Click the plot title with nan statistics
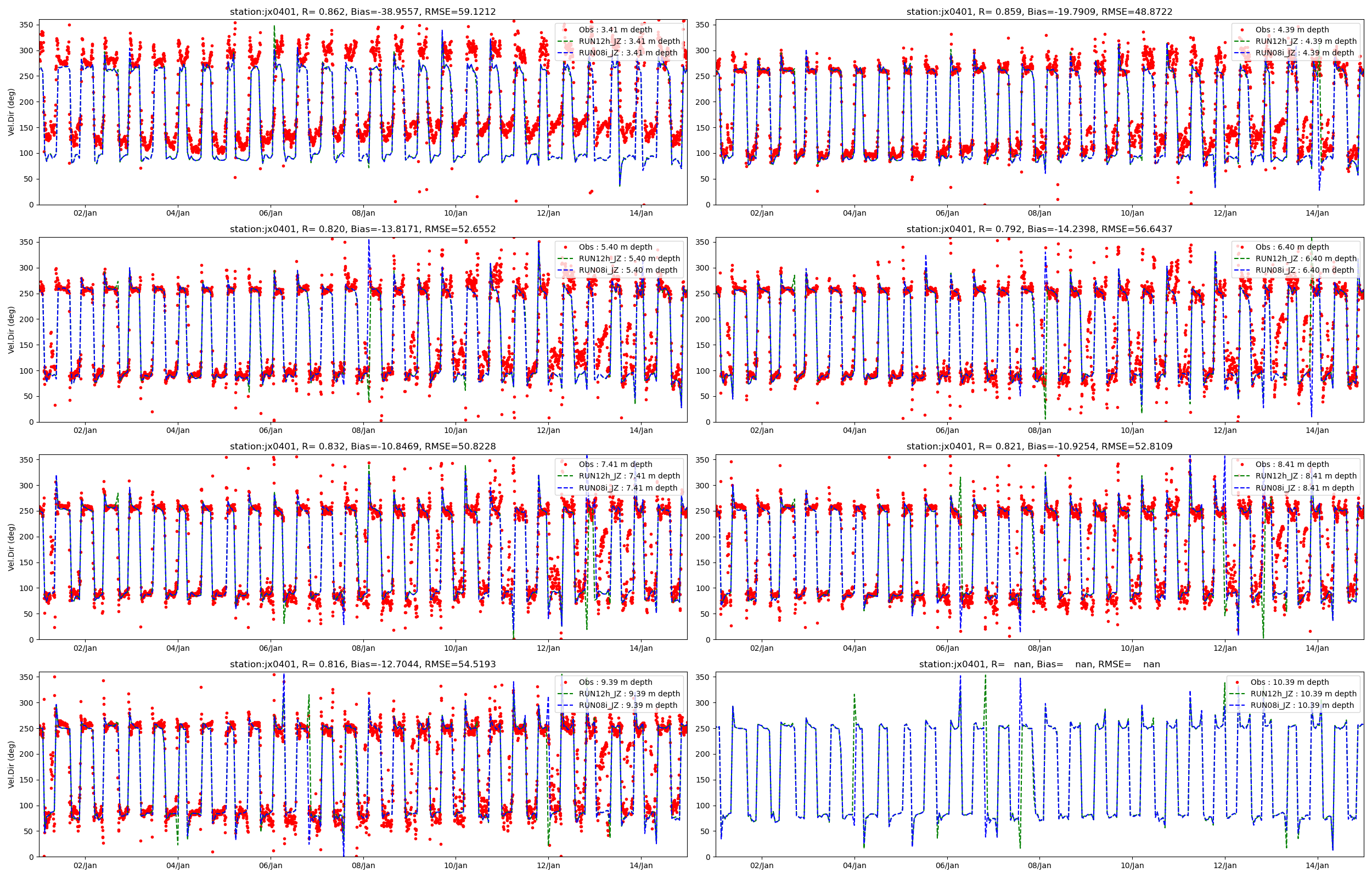The width and height of the screenshot is (1372, 878). pos(1039,664)
